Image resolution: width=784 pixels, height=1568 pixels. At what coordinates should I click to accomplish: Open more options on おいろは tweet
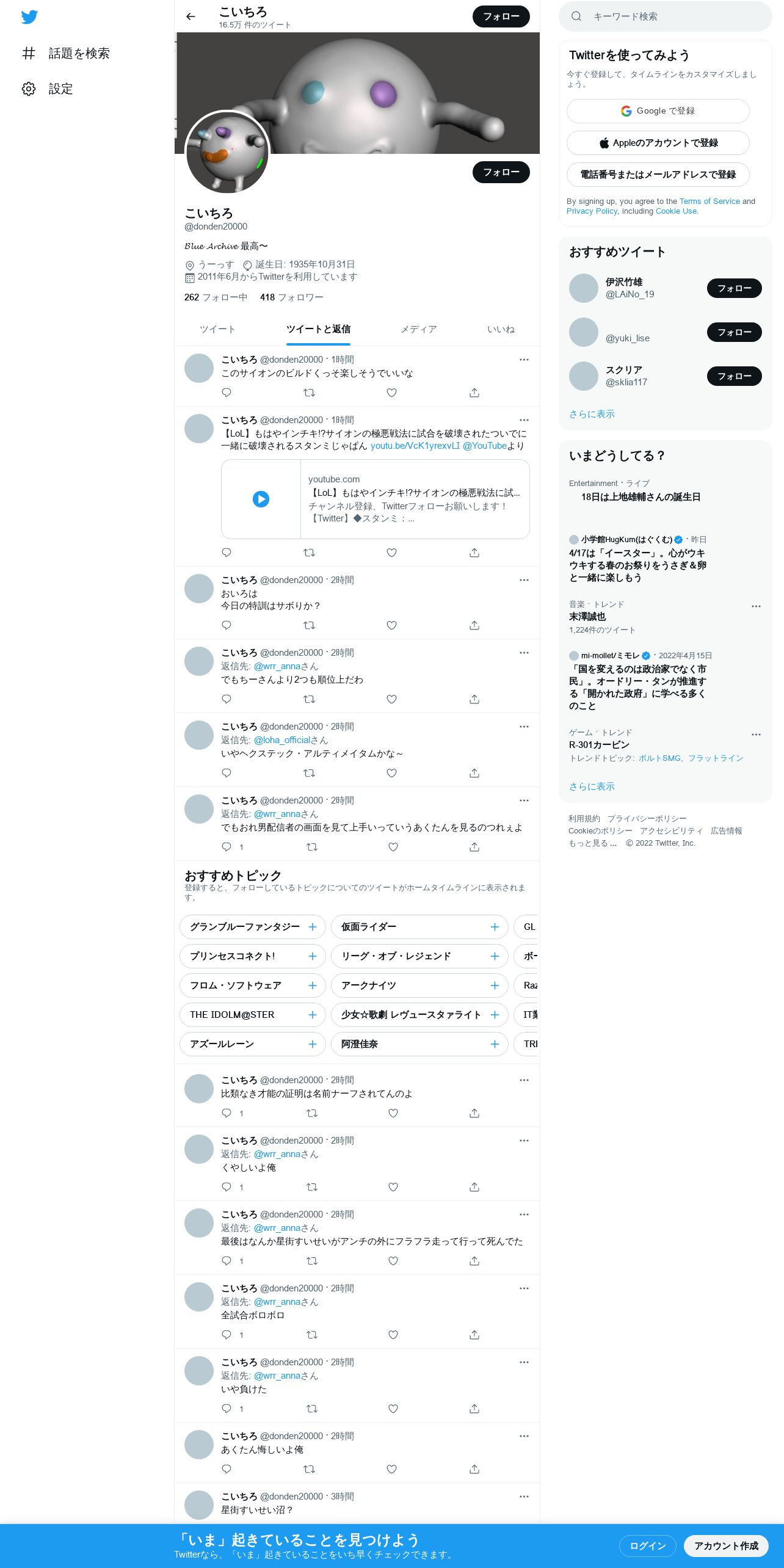click(524, 580)
